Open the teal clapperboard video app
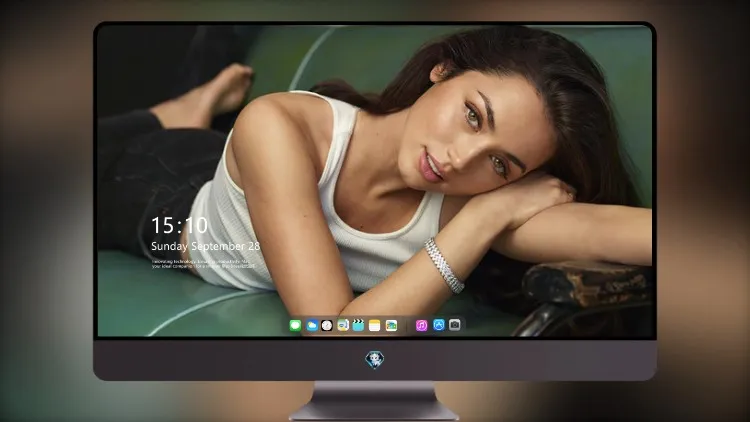Screen dimensions: 750x422 [358, 325]
